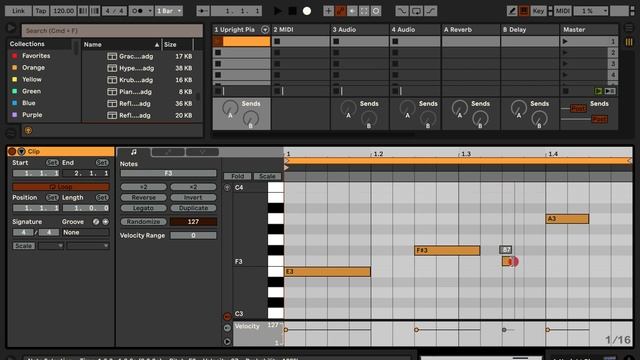640x360 pixels.
Task: Select the Master track header
Action: tap(589, 29)
